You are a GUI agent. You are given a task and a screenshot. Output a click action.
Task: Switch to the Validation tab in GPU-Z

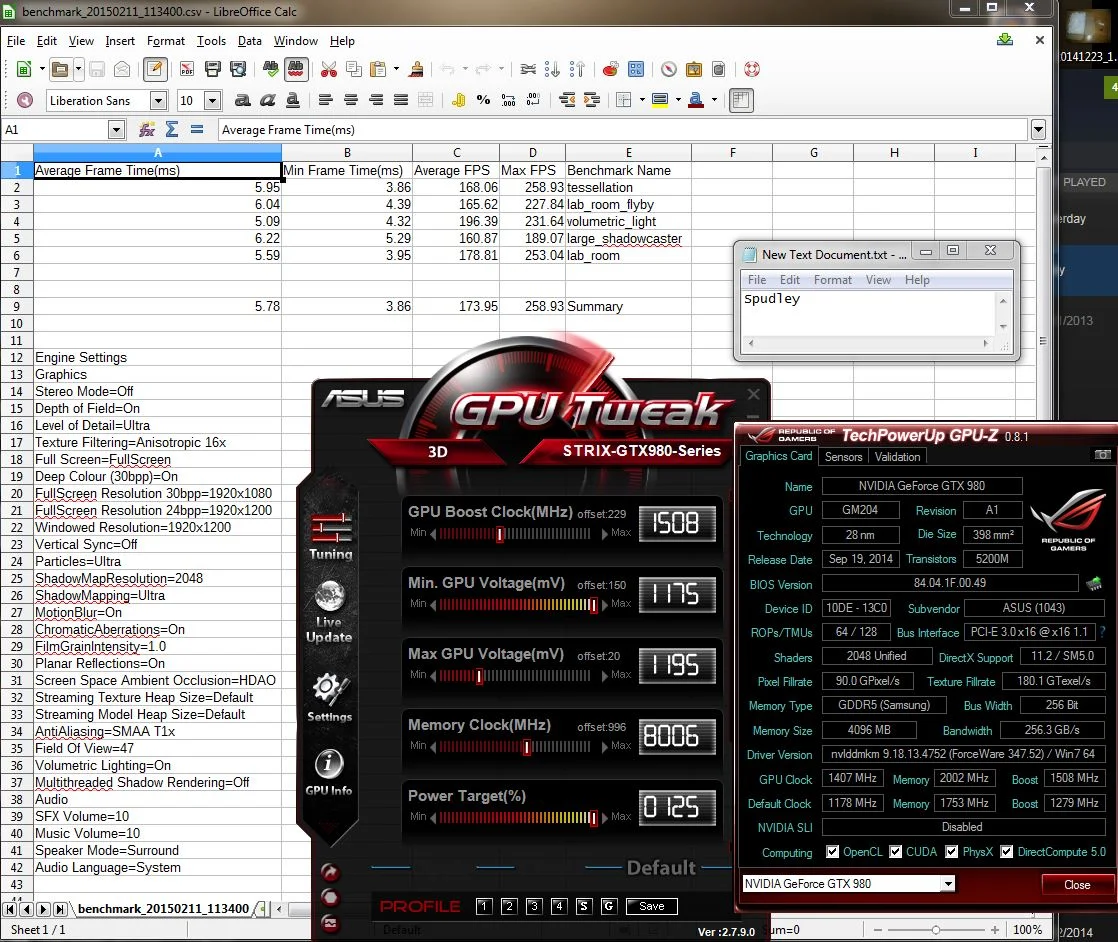point(897,457)
